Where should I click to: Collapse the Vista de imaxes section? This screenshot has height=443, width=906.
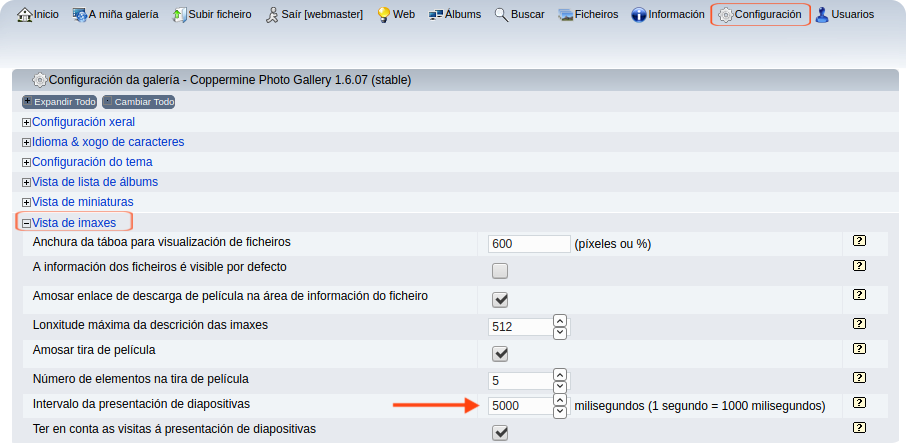pos(27,223)
